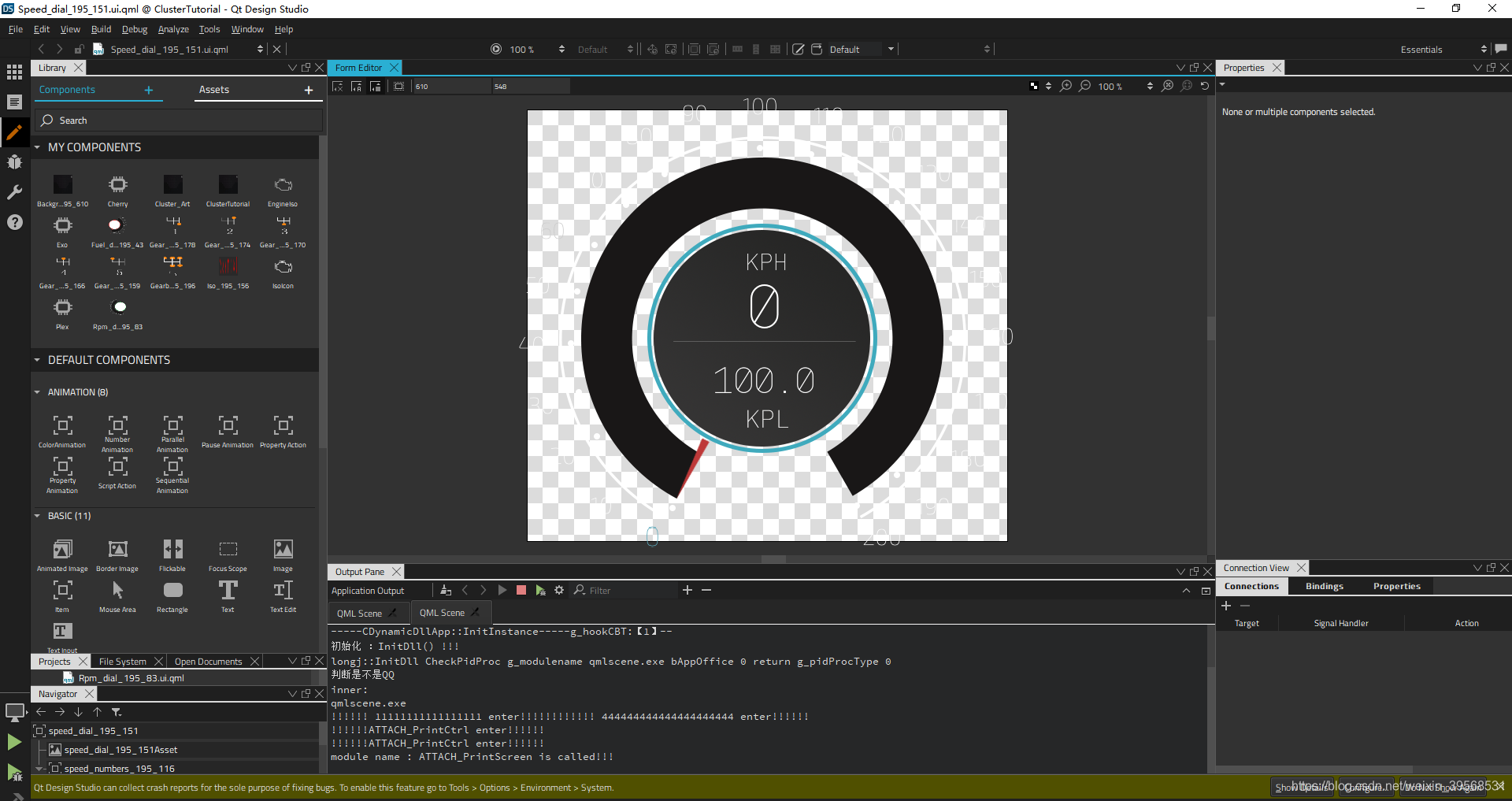Collapse speed_numbers_195_116 tree node
Screen dimensions: 1512x801
pyautogui.click(x=39, y=769)
